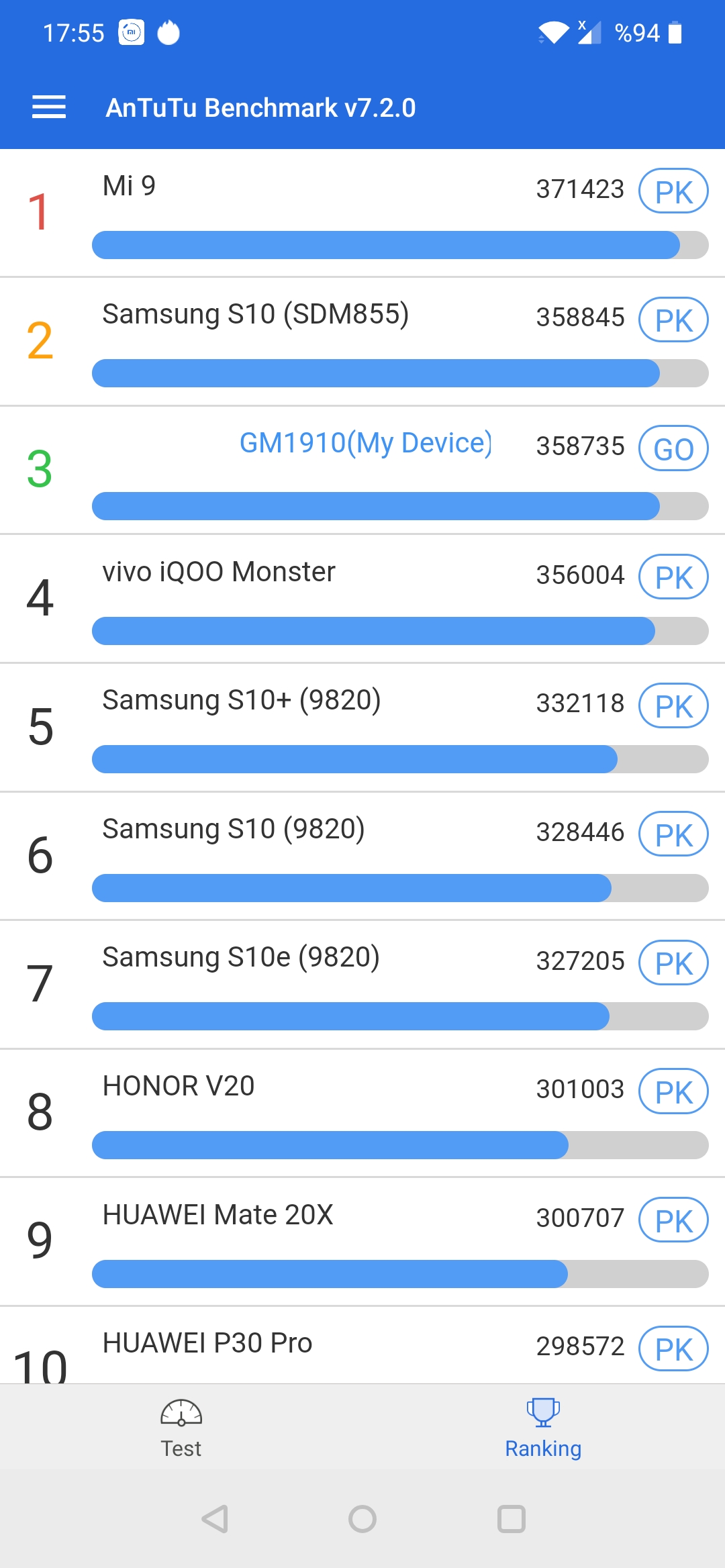Screen dimensions: 725x1568
Task: Tap PK for HUAWEI P30 Pro
Action: (673, 1349)
